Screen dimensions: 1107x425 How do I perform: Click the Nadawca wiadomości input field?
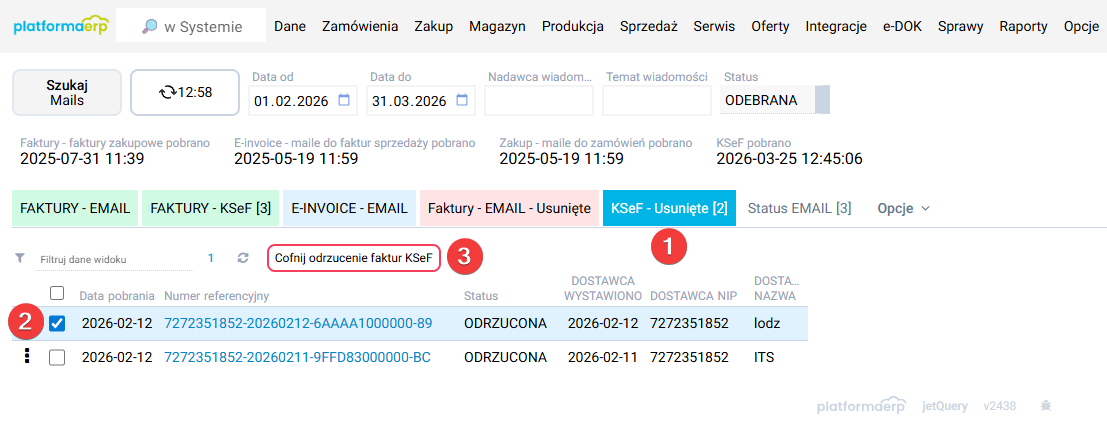[539, 100]
